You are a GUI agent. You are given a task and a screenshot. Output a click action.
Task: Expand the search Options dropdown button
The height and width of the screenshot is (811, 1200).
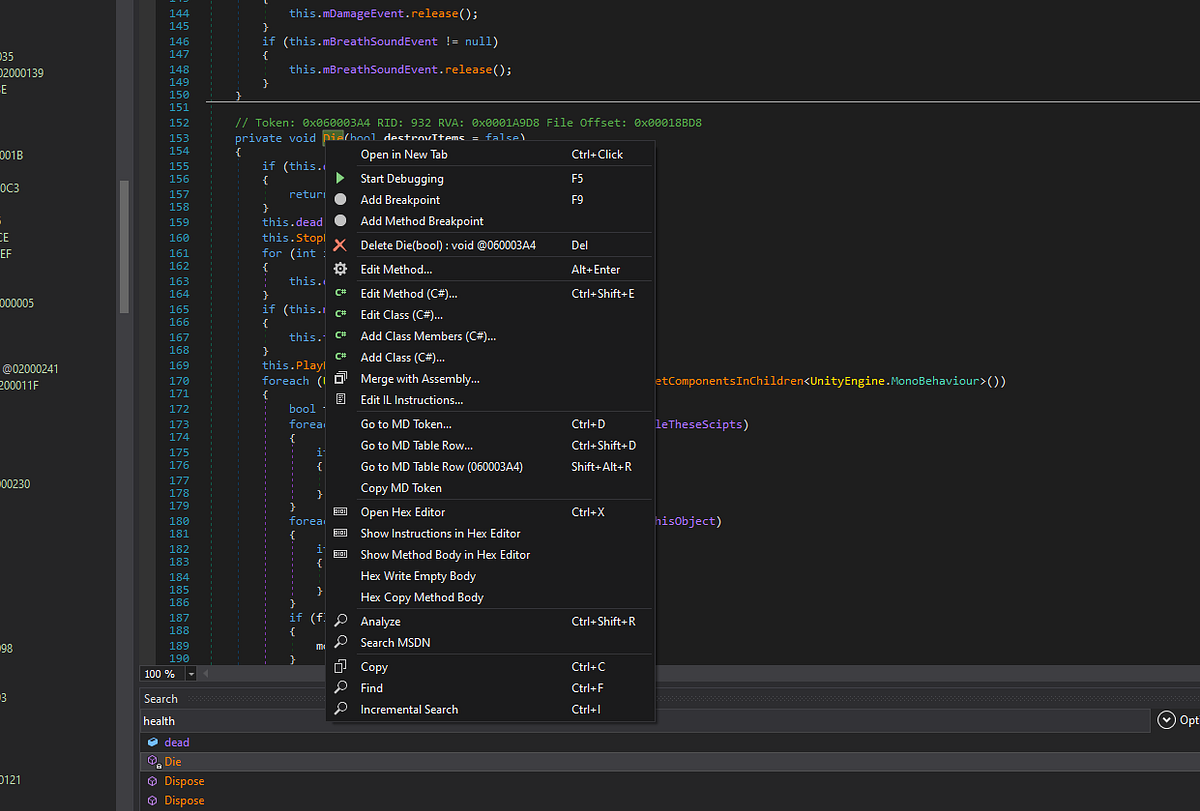1166,720
